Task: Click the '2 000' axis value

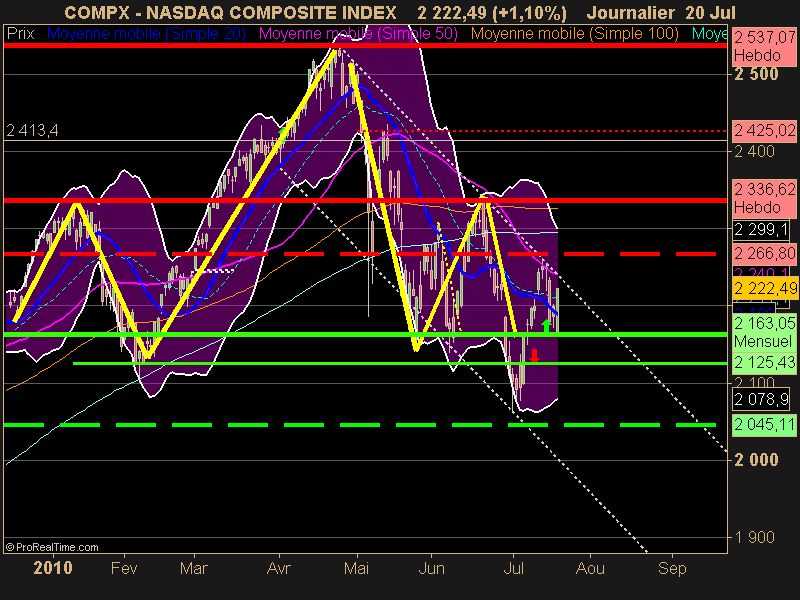Action: 756,460
